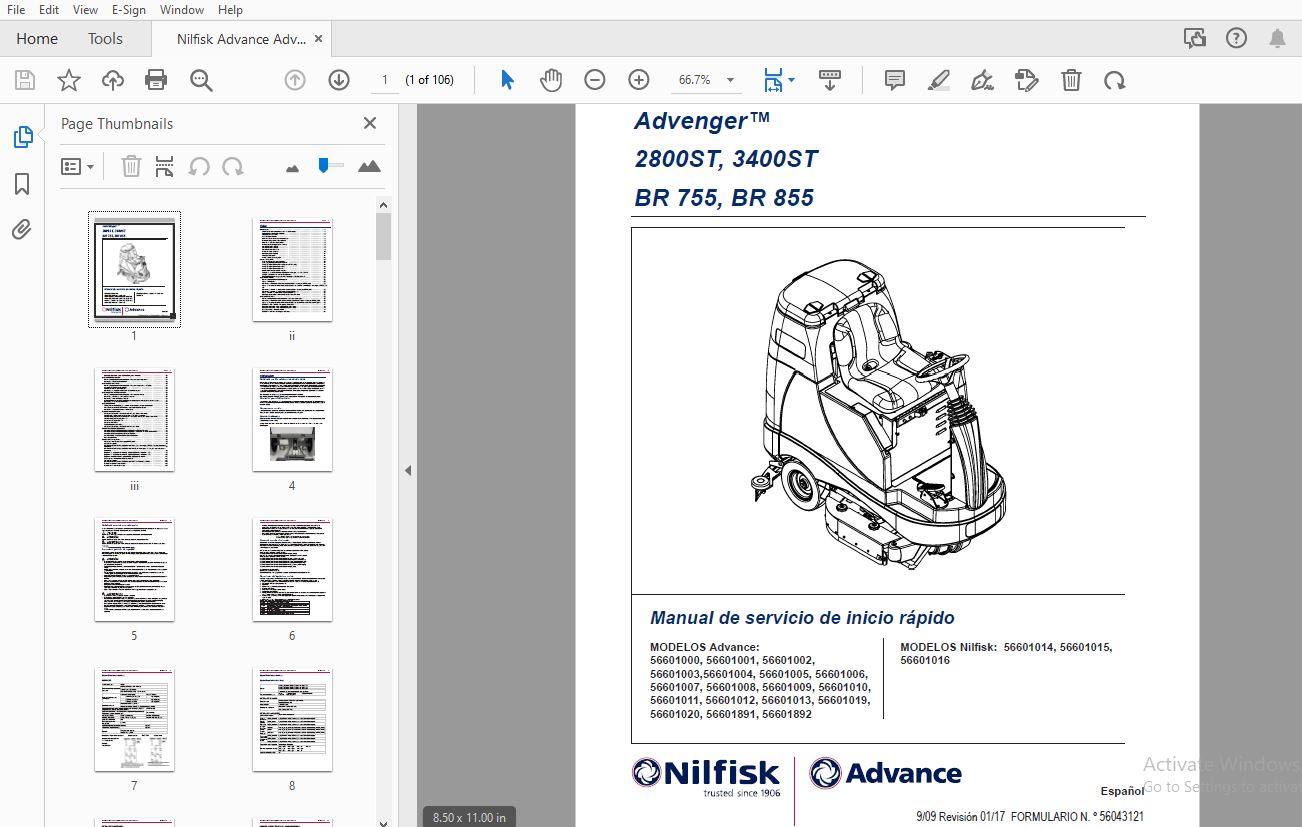1302x827 pixels.
Task: Click the "(1 of 106)" page count text
Action: coord(429,80)
